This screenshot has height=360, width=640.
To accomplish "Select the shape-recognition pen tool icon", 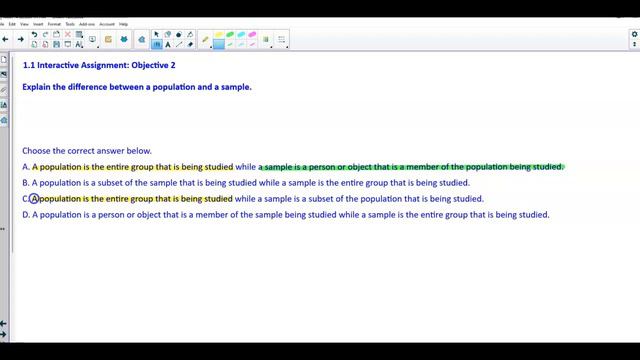I will (190, 35).
